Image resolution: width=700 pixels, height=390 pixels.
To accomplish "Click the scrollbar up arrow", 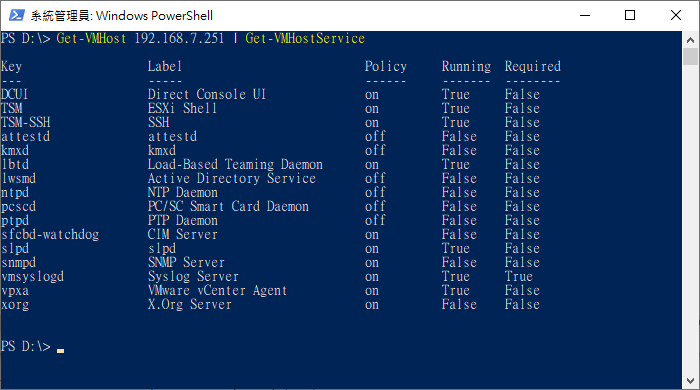I will [691, 40].
